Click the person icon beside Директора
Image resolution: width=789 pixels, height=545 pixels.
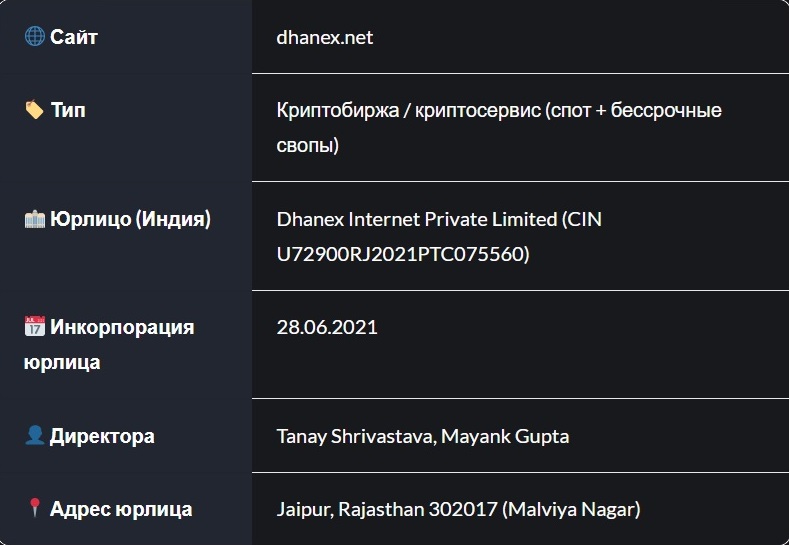tap(34, 436)
